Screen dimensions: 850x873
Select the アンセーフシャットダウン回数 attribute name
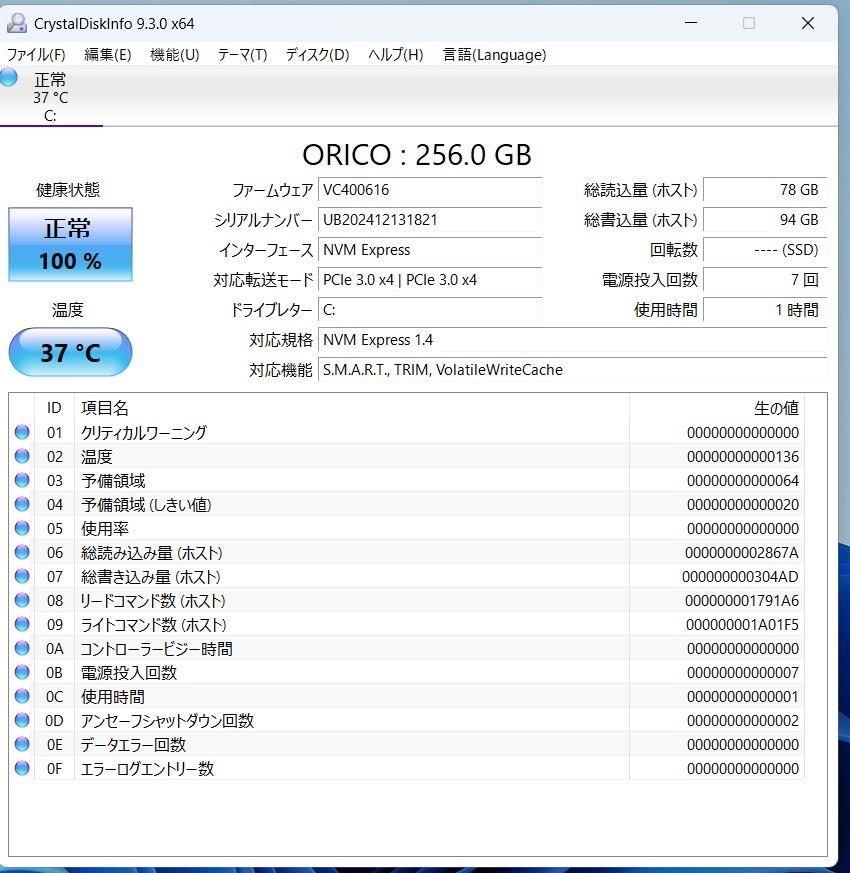click(x=168, y=720)
